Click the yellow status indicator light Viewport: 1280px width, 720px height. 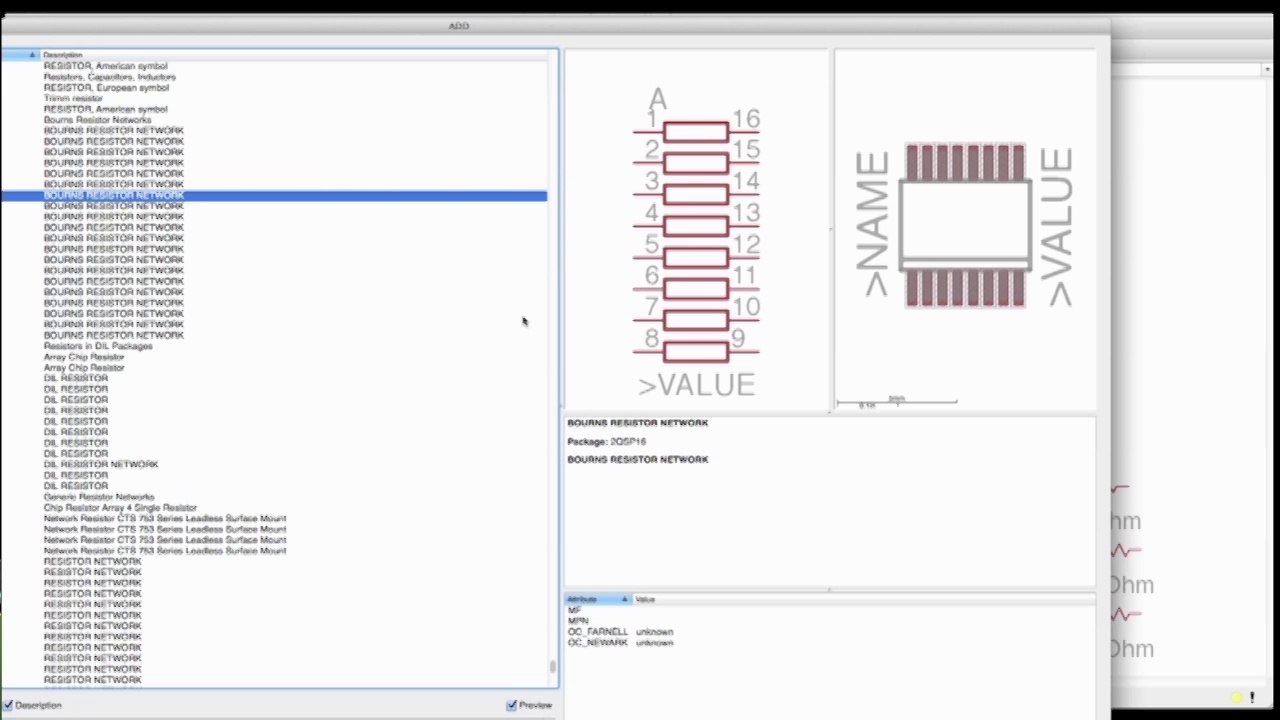pyautogui.click(x=1237, y=698)
